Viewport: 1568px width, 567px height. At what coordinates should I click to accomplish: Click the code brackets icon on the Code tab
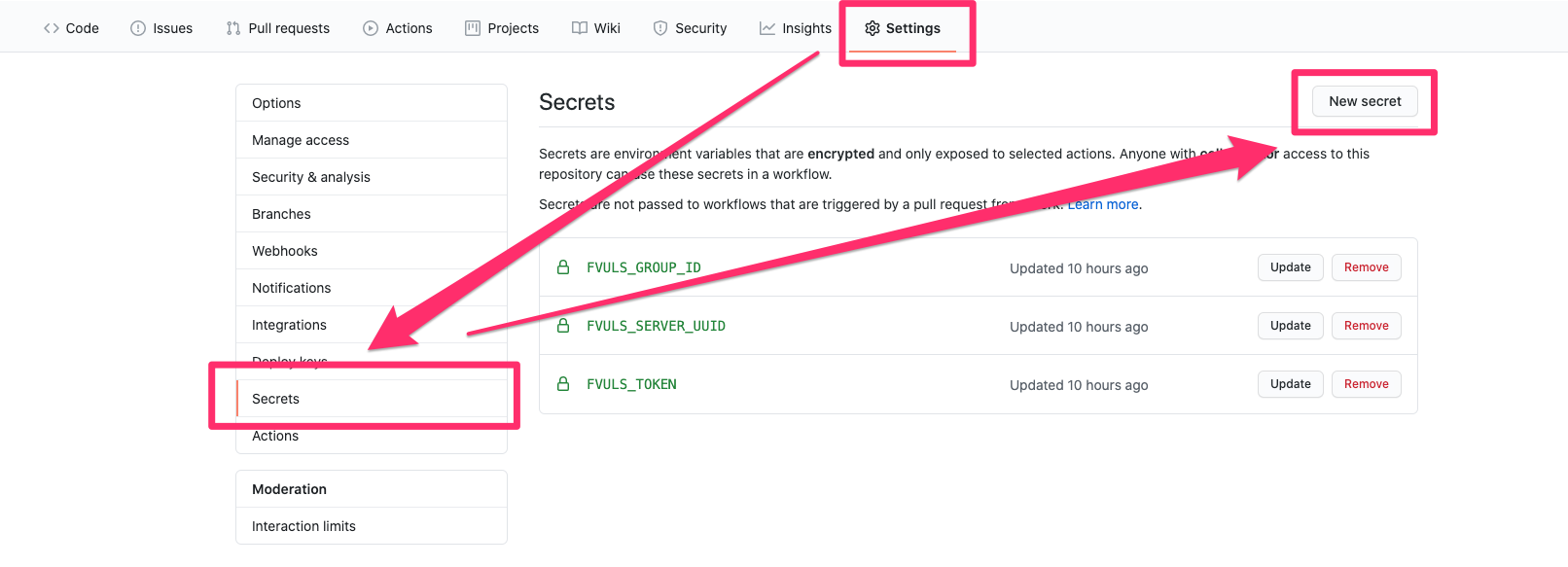pos(52,28)
